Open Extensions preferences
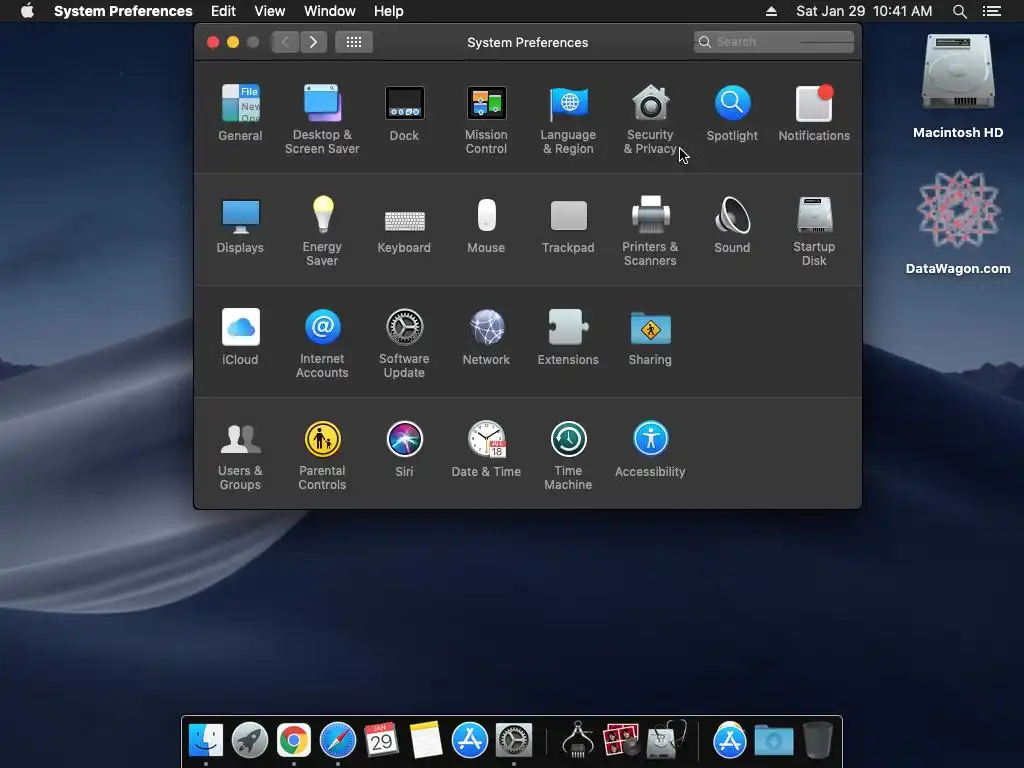This screenshot has width=1024, height=768. point(568,337)
